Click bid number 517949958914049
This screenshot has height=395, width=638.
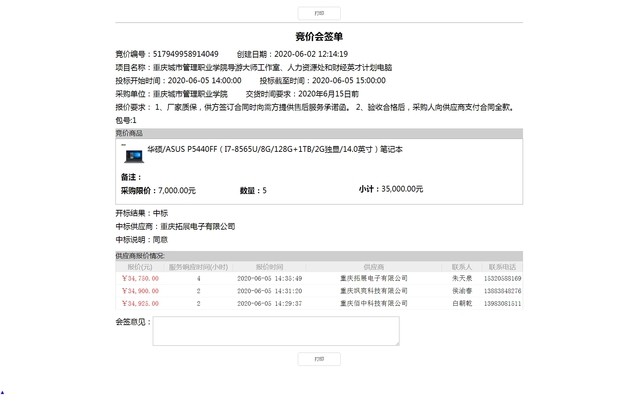(186, 54)
